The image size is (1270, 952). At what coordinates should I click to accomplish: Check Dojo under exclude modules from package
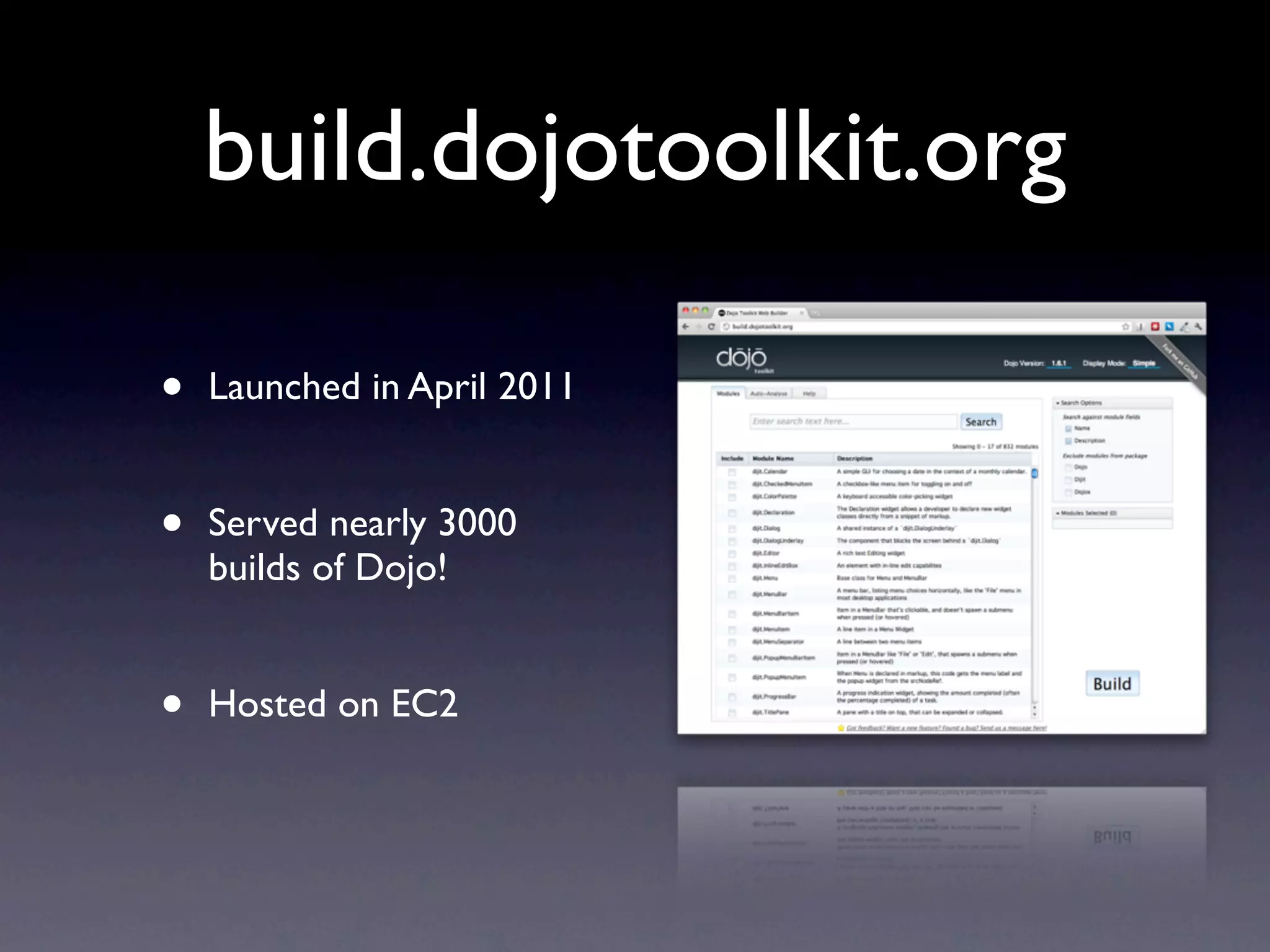(1068, 467)
